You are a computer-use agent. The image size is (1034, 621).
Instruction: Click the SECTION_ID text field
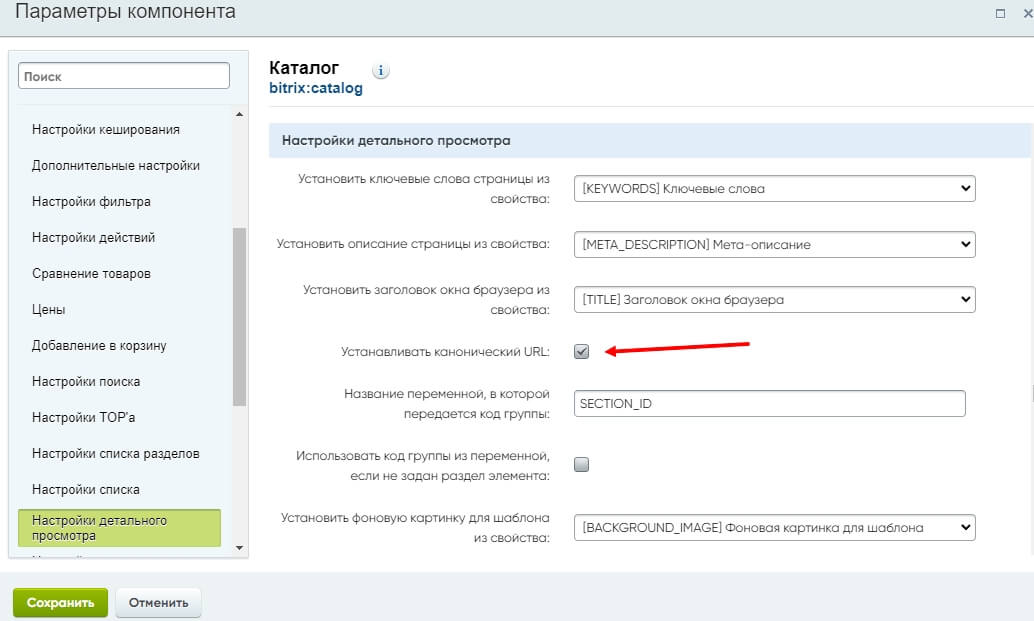770,403
